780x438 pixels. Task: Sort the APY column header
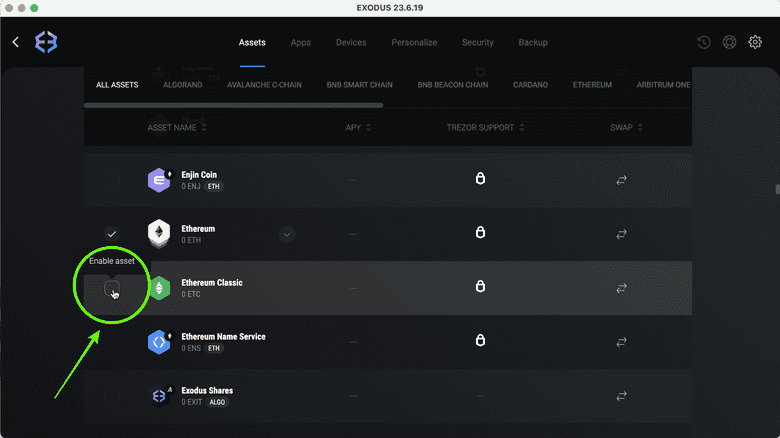point(368,128)
